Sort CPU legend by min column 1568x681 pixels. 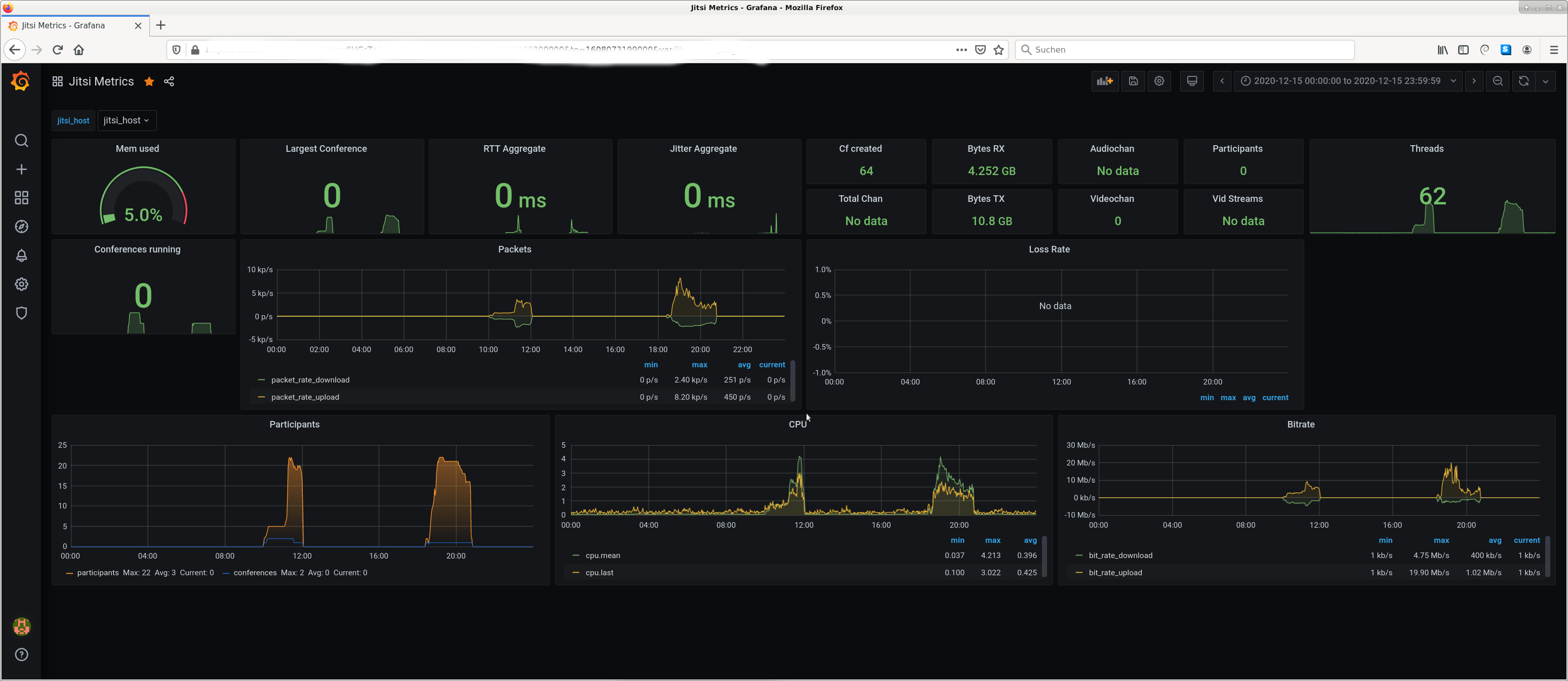pos(957,540)
